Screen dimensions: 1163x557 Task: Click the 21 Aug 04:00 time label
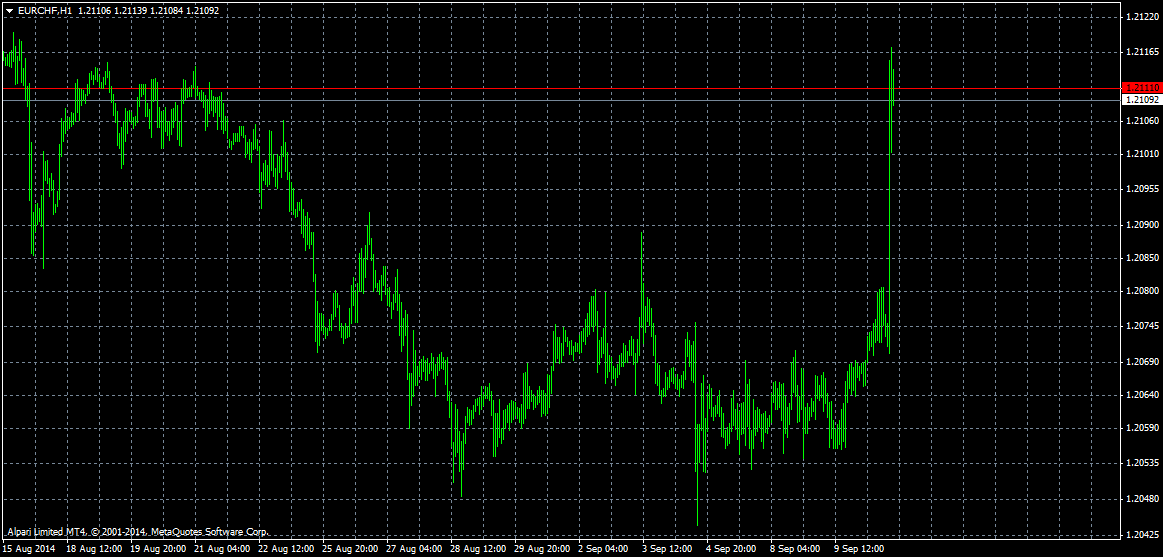click(x=222, y=550)
